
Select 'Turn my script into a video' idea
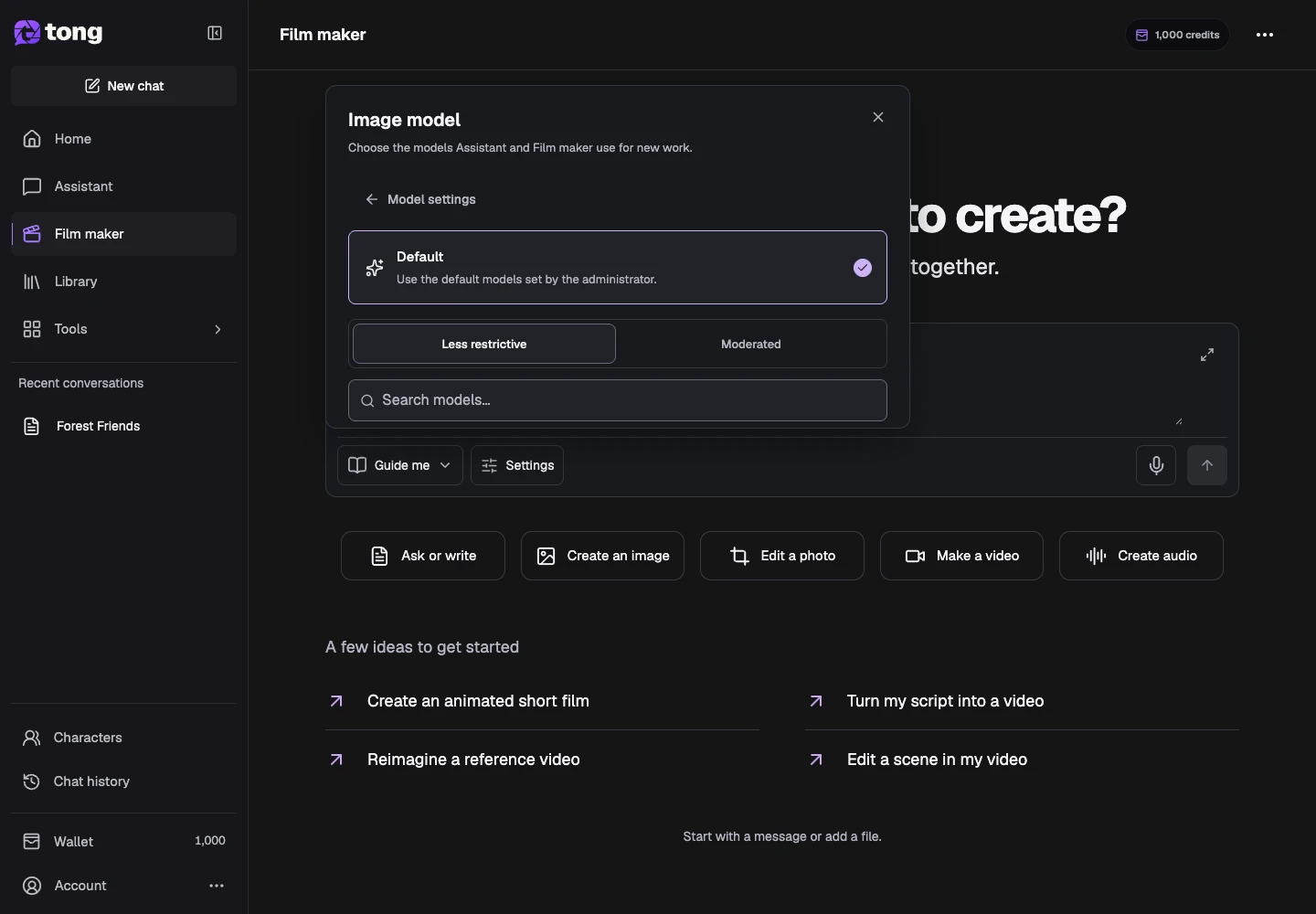(1022, 701)
